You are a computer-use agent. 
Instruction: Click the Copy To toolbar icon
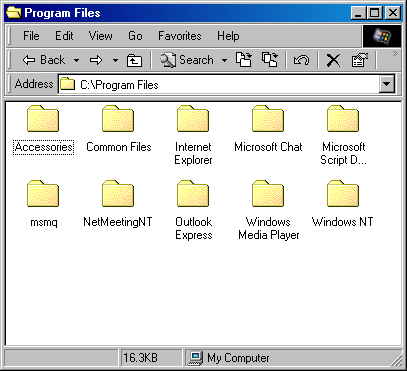(270, 60)
